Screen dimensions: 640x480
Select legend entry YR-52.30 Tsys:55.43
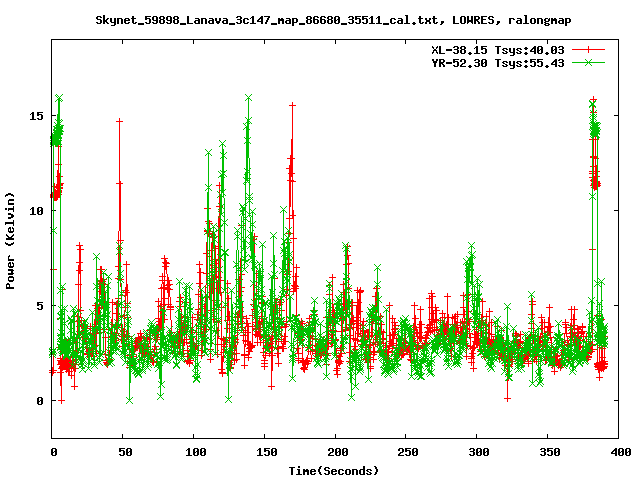point(498,63)
